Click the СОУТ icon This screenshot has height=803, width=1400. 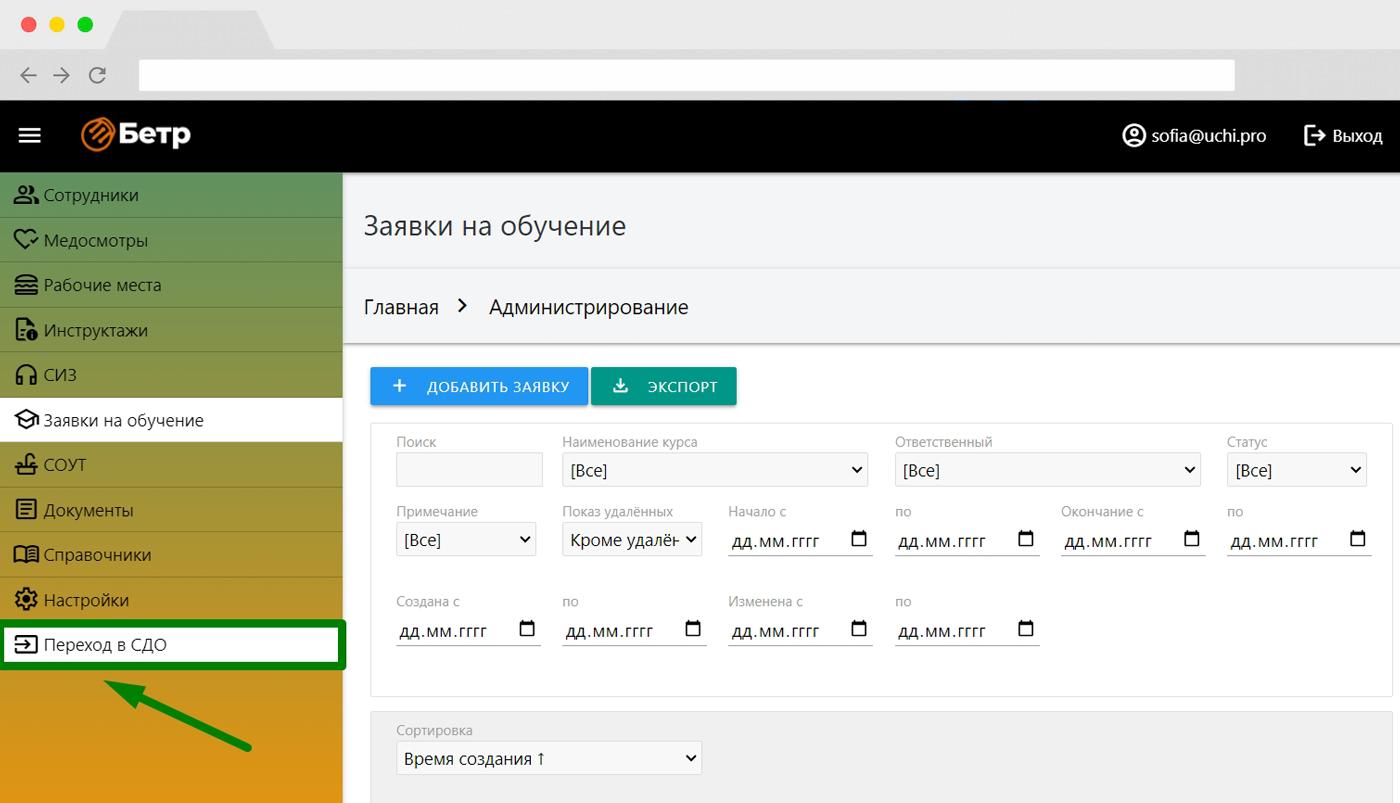(x=26, y=465)
